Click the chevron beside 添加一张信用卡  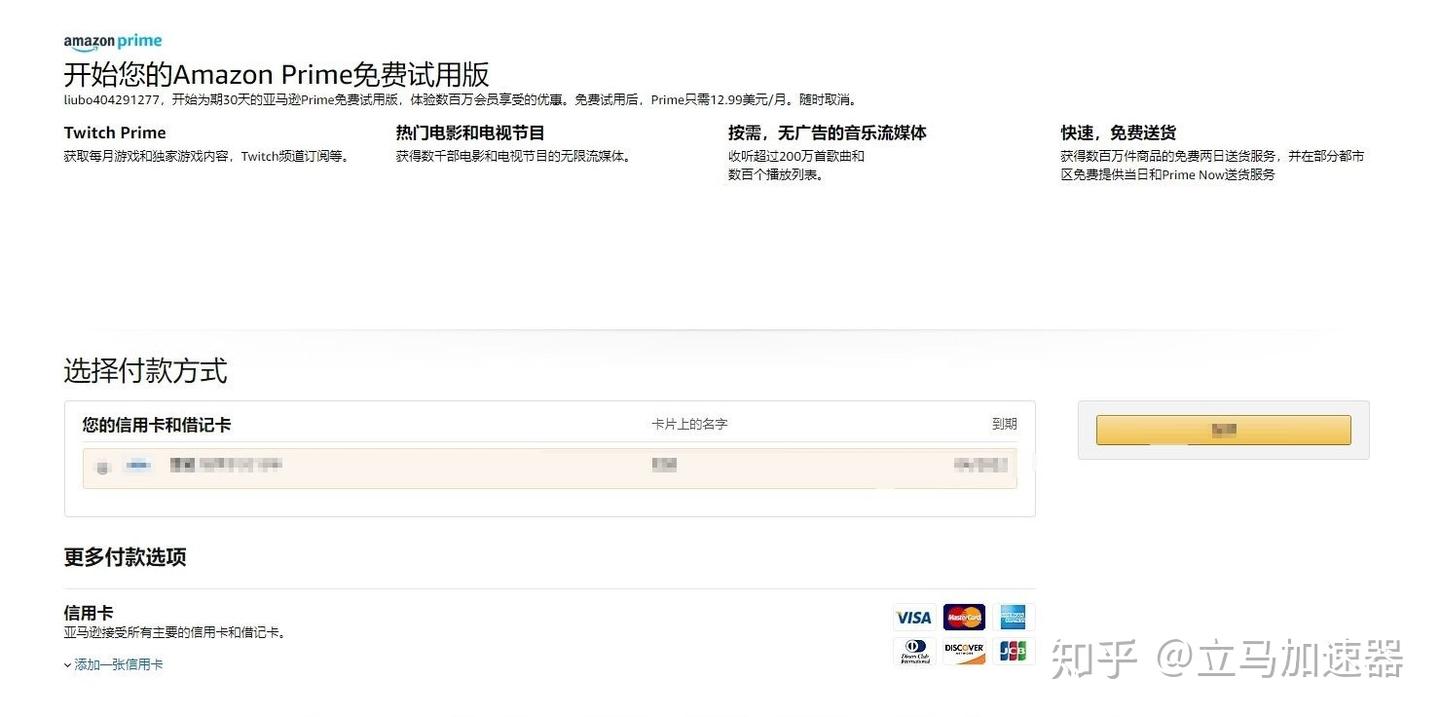pos(66,663)
